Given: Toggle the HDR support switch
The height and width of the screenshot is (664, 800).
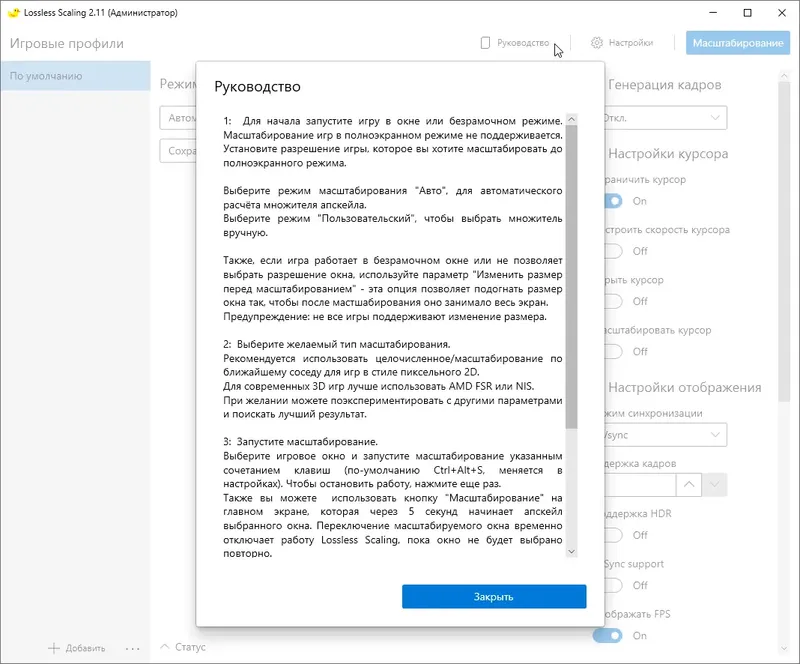Looking at the screenshot, I should [614, 535].
